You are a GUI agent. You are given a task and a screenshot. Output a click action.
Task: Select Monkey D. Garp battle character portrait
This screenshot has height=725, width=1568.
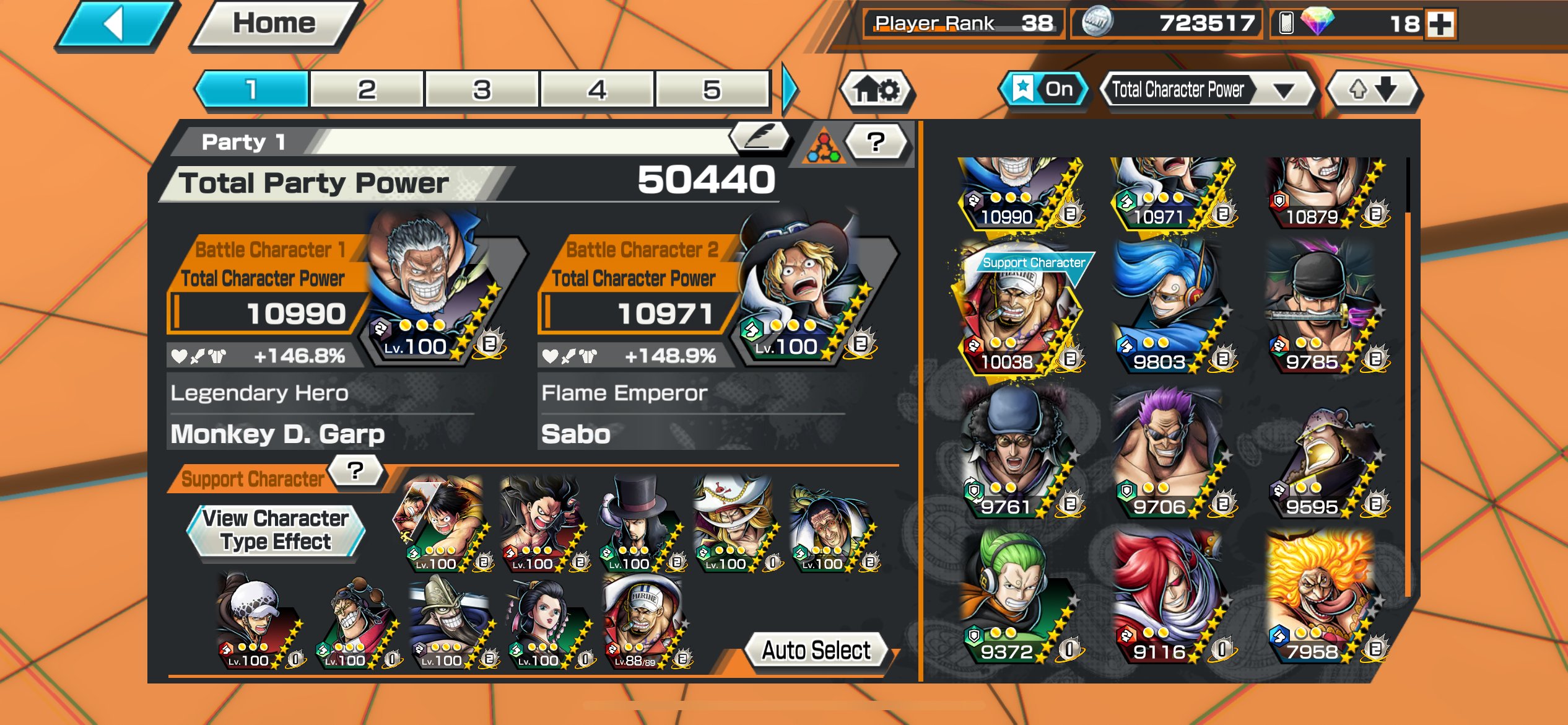click(x=437, y=289)
